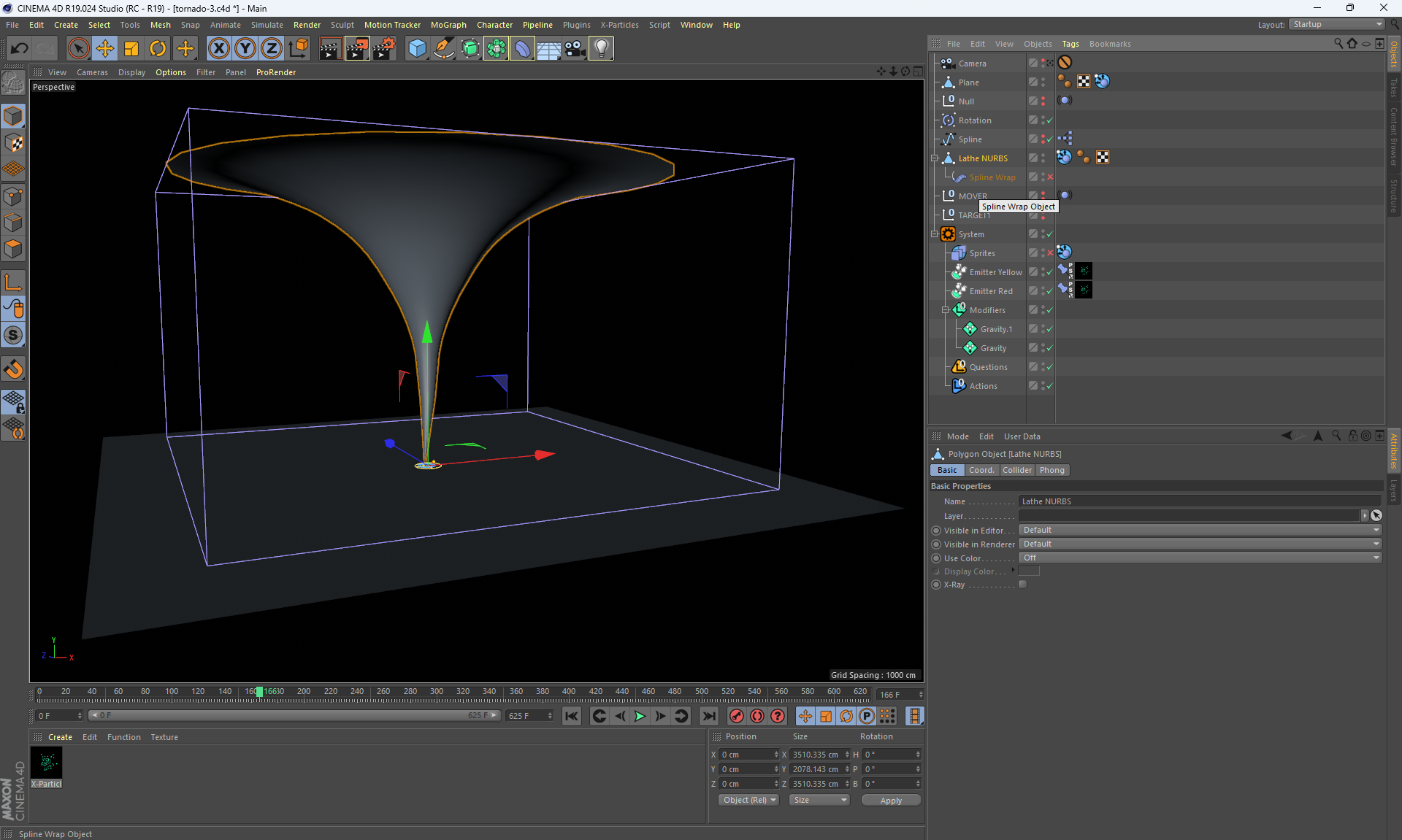Open the spline Pen tool
Screen dimensions: 1402x840
(443, 49)
